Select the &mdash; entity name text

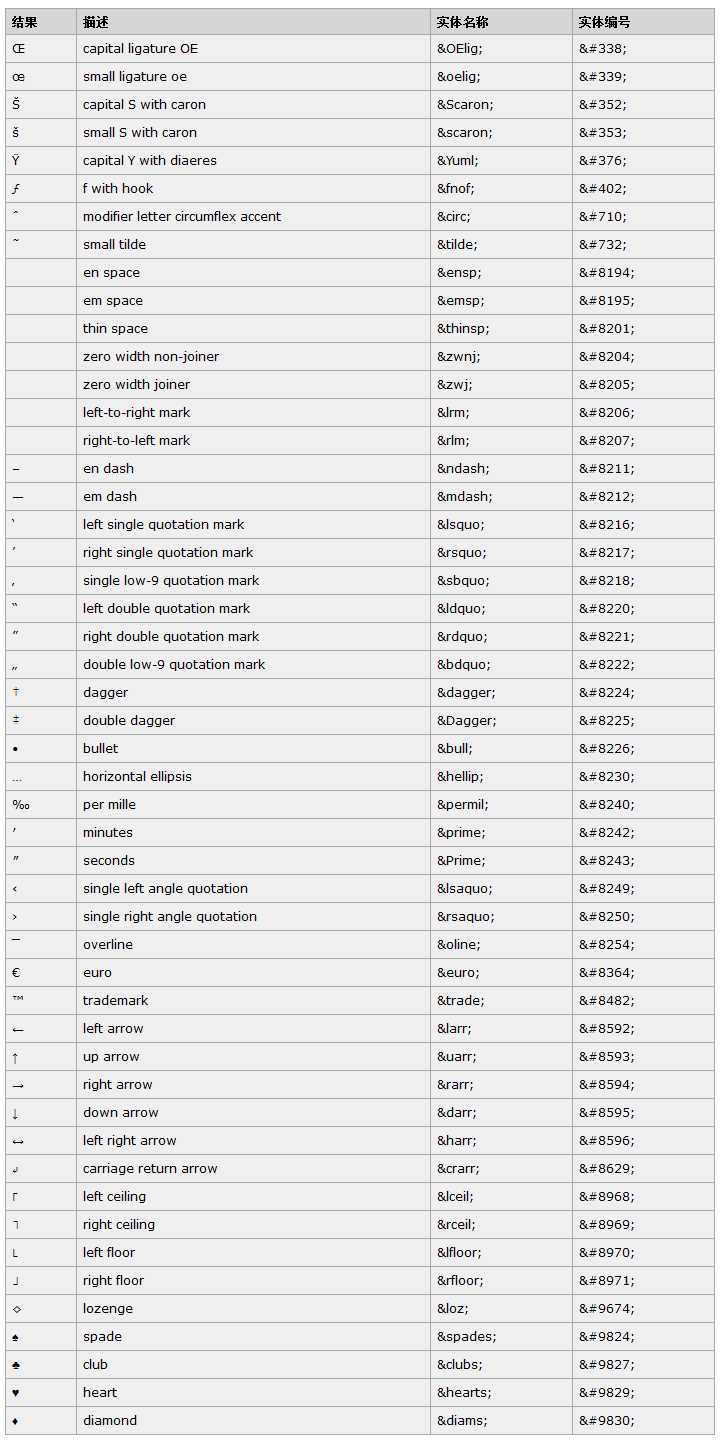click(464, 497)
